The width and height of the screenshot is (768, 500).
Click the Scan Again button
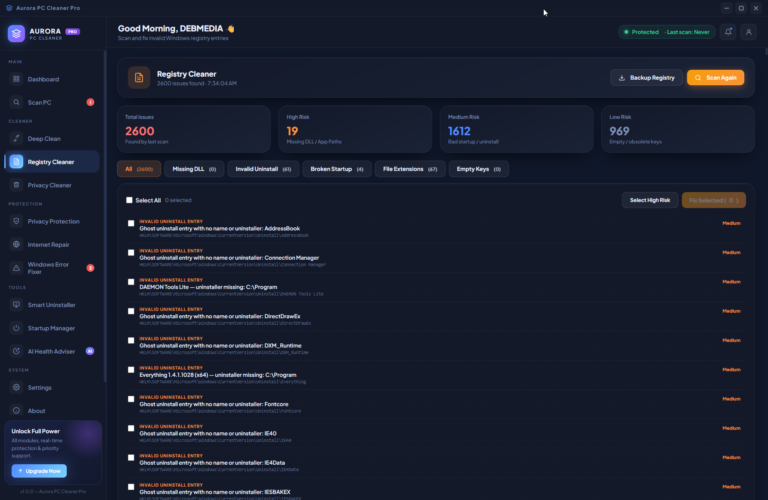715,77
